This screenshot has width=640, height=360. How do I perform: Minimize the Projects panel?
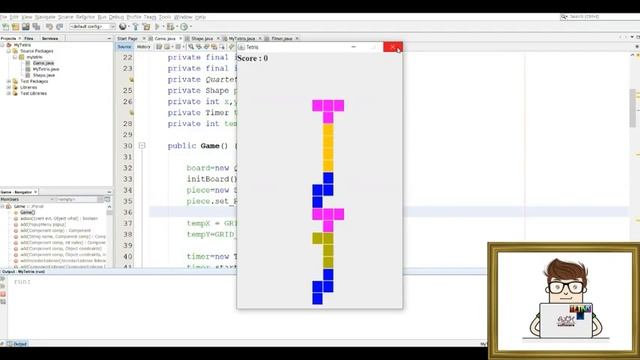click(x=109, y=38)
